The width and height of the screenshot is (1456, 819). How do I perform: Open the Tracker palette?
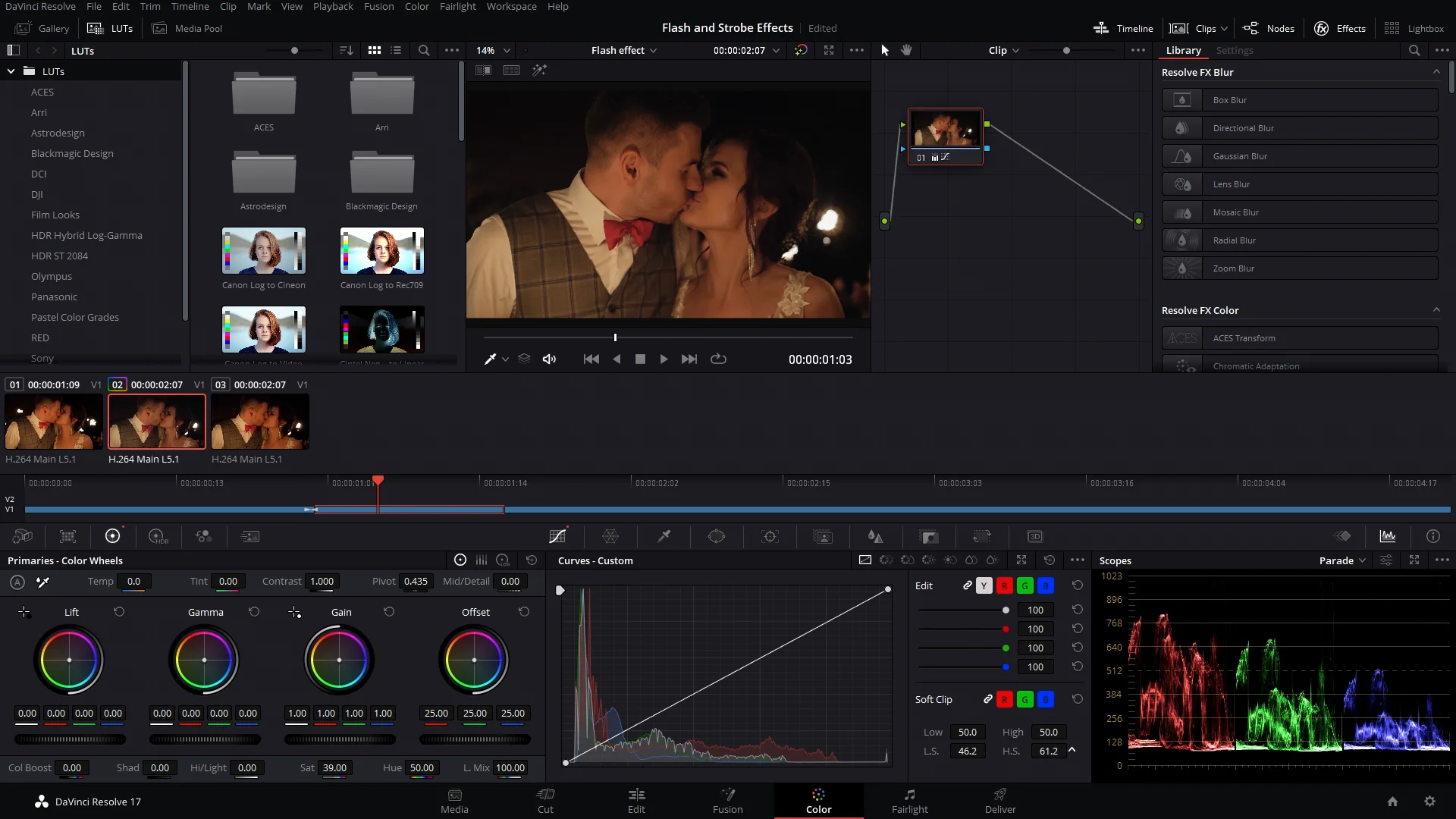770,536
